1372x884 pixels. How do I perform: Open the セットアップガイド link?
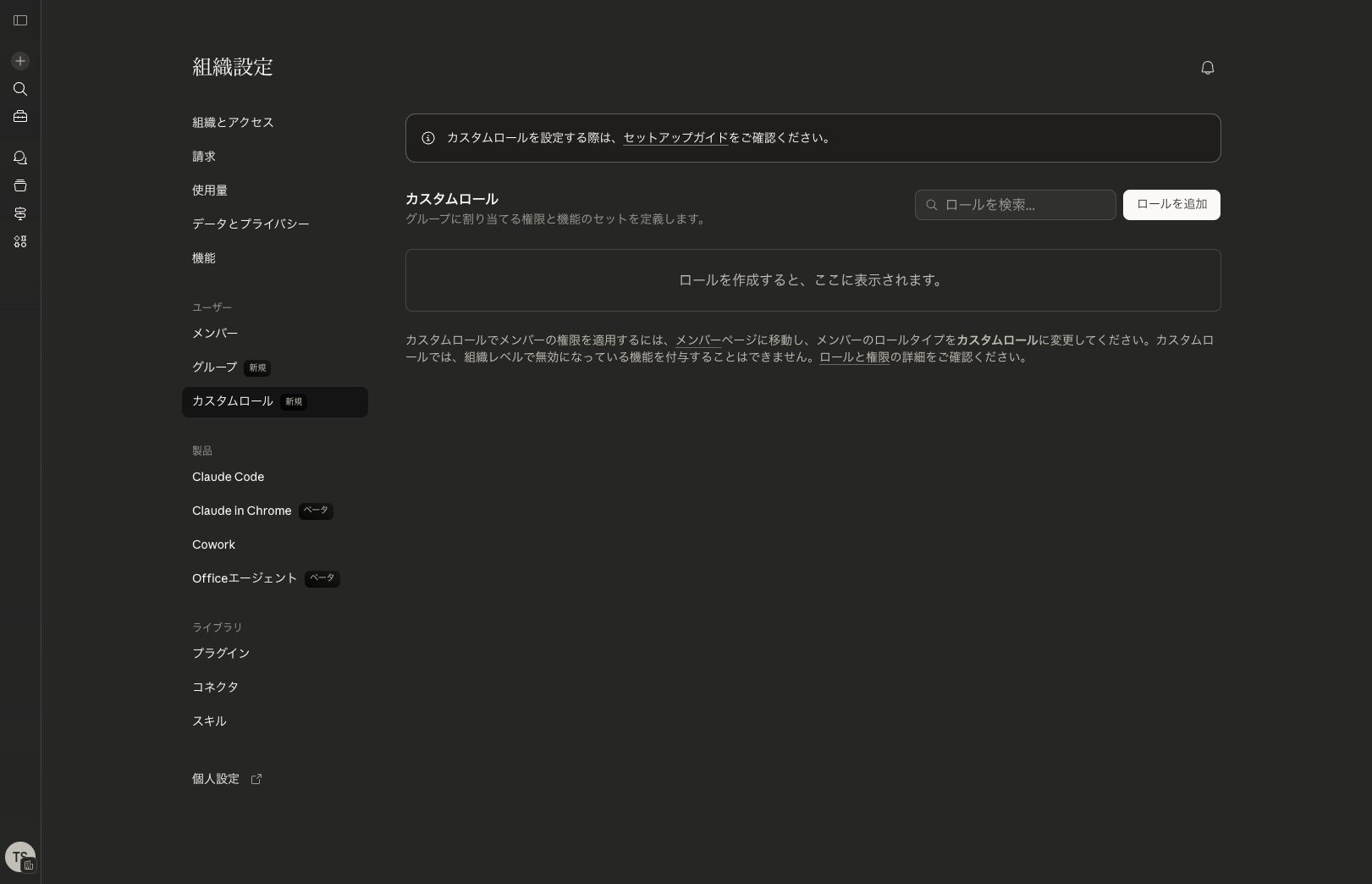(675, 138)
